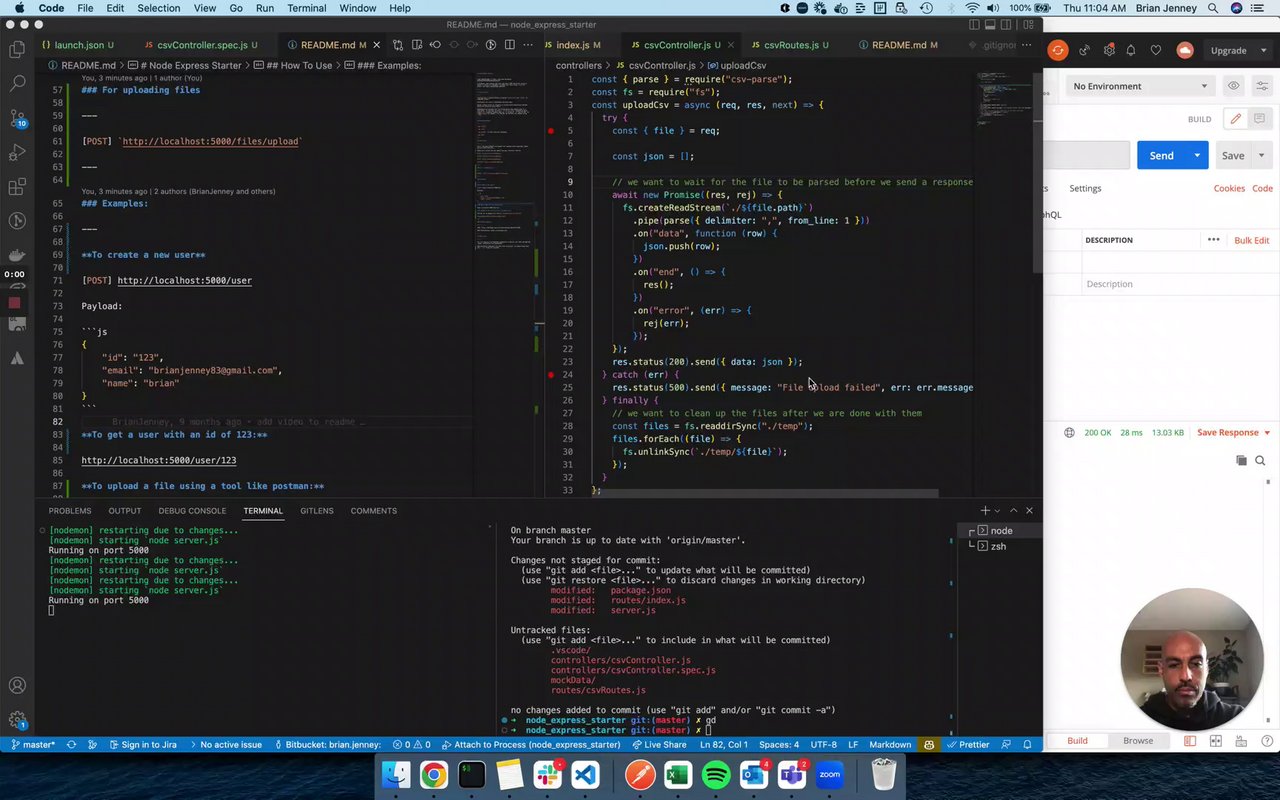
Task: Click the Postman heart icon
Action: 1156,50
